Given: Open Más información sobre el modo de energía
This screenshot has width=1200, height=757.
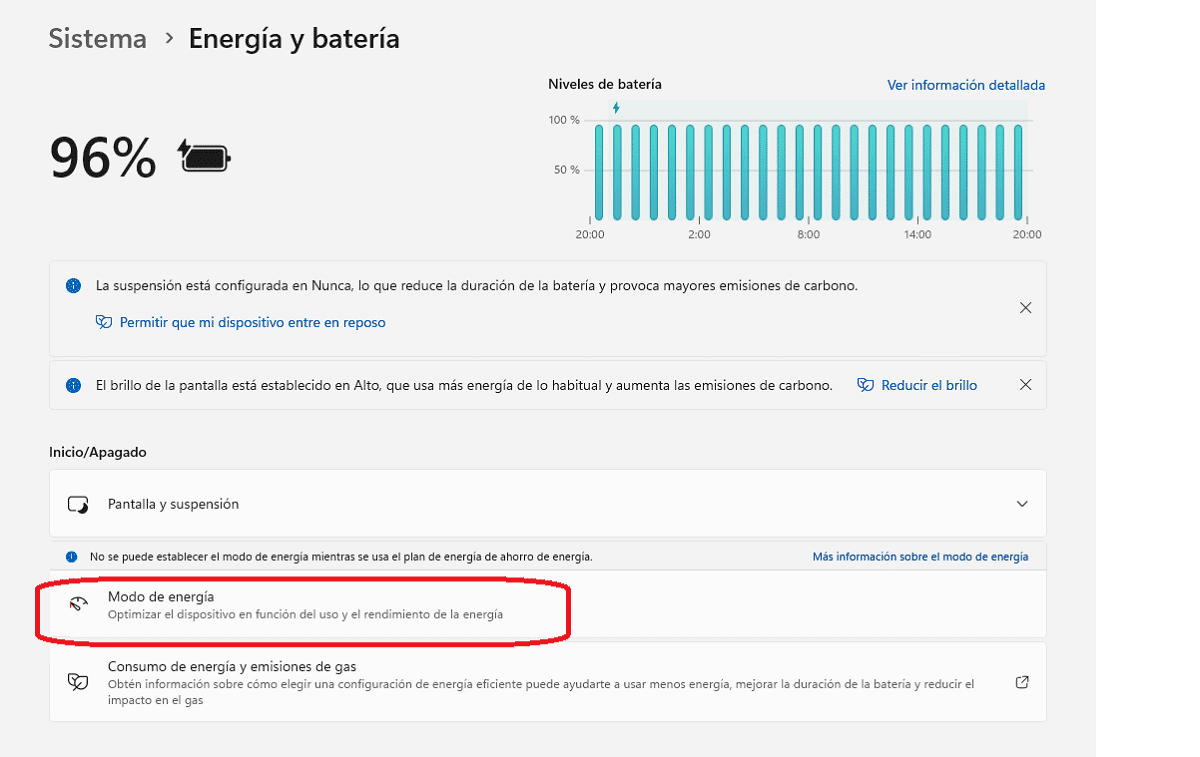Looking at the screenshot, I should 920,556.
